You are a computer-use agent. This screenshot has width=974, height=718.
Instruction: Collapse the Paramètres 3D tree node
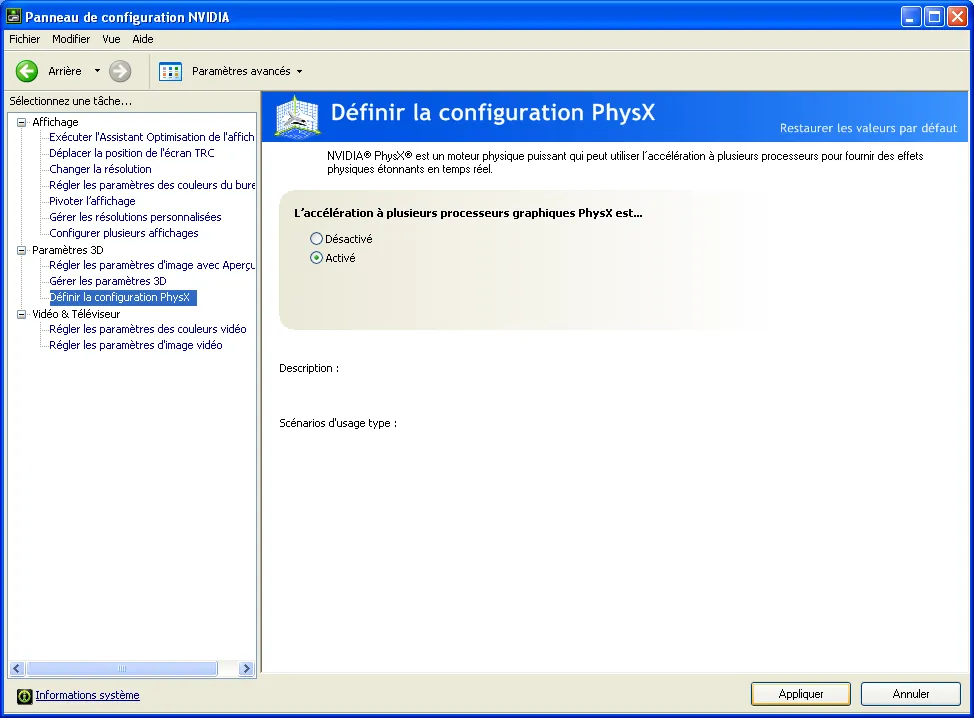22,250
